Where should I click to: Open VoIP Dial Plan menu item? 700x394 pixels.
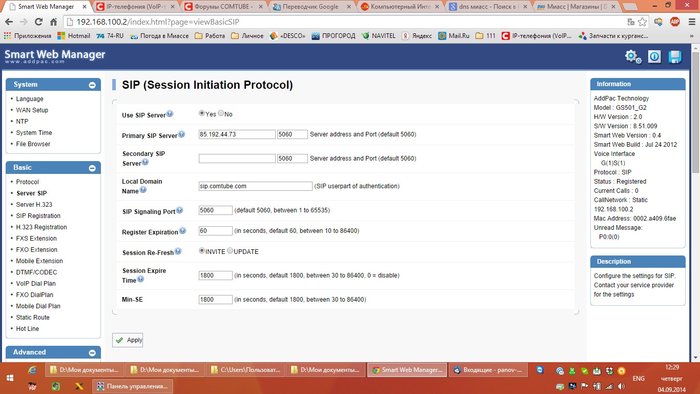point(36,283)
